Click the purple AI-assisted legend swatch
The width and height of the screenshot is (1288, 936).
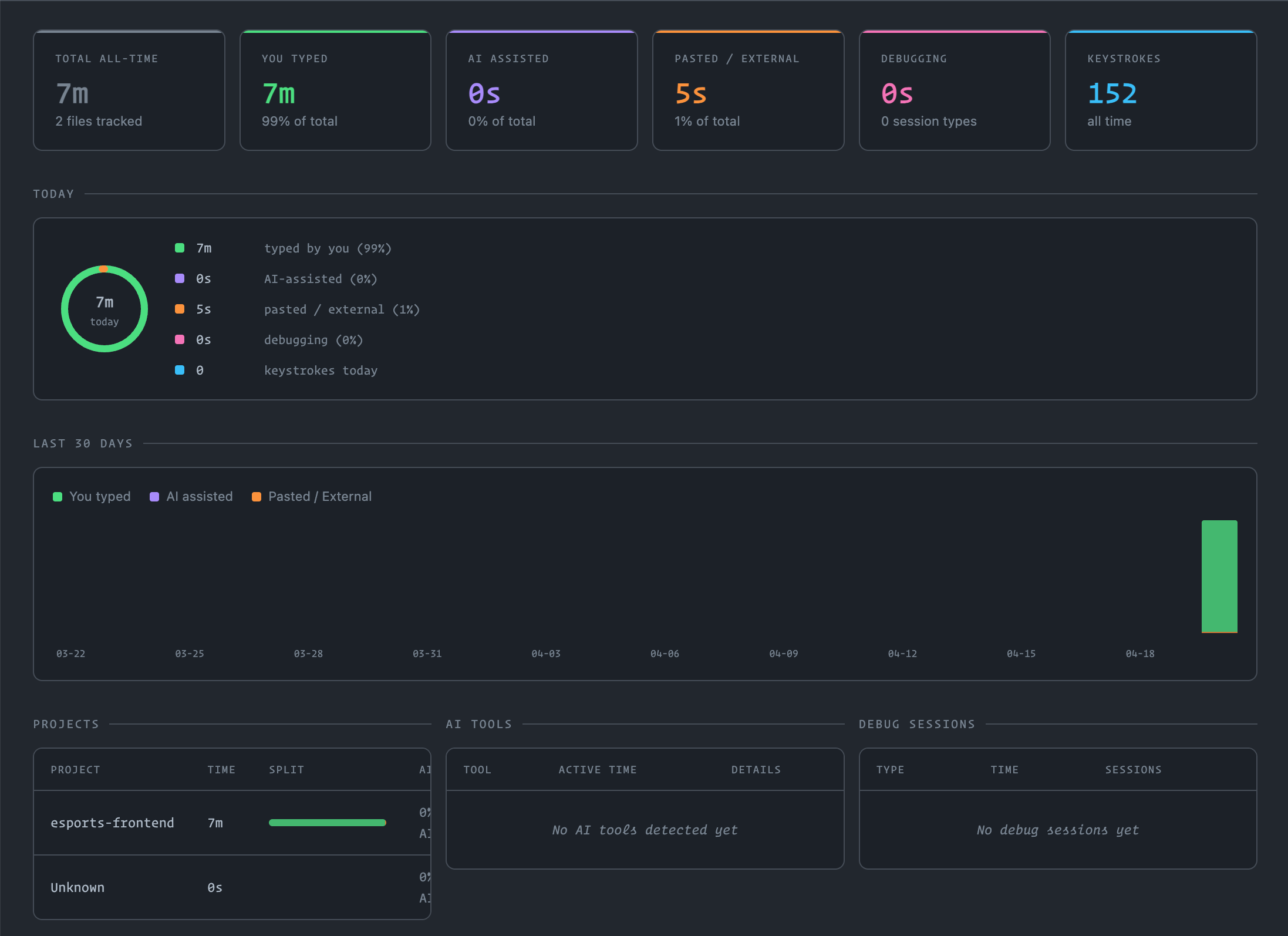tap(180, 278)
